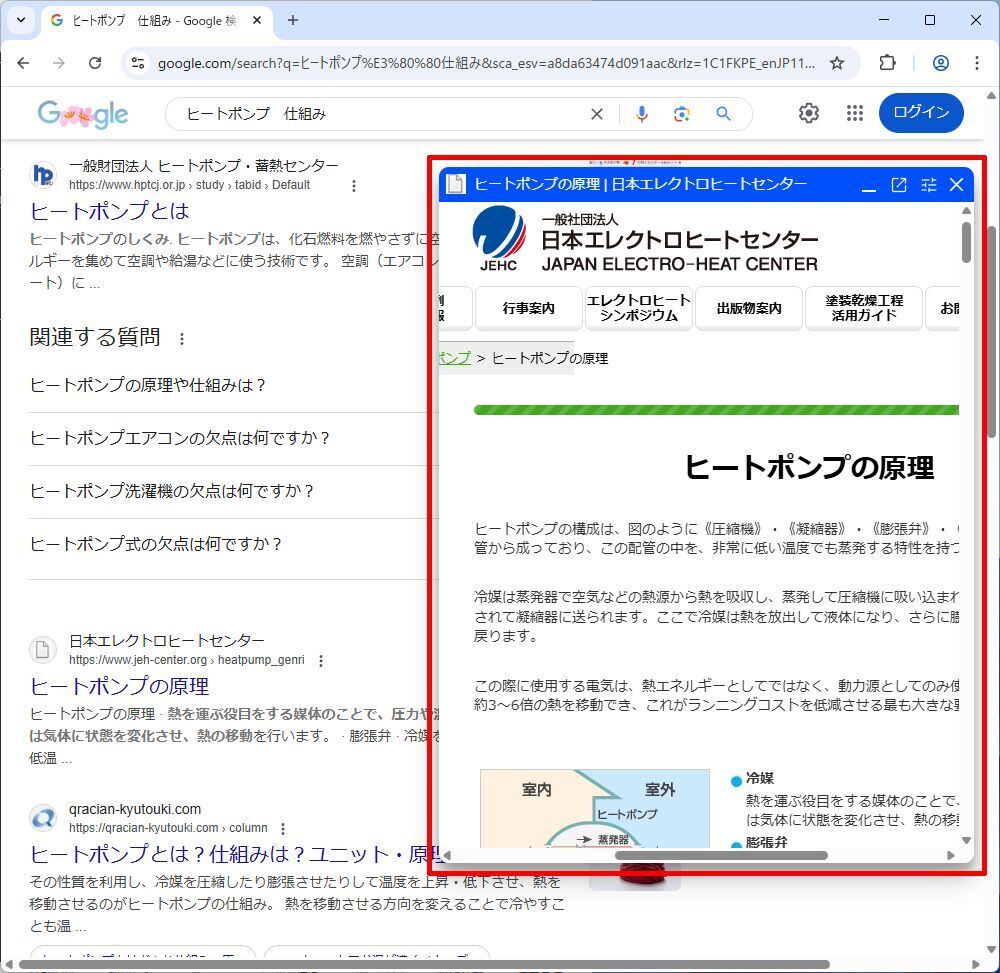Click the preview scroll-down arrow
Image resolution: width=1000 pixels, height=973 pixels.
click(966, 841)
